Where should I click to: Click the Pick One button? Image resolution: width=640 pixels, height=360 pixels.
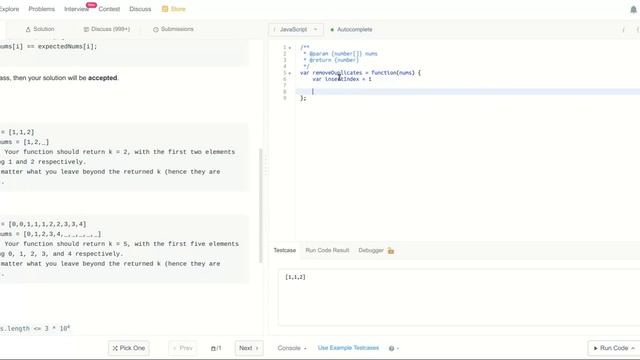[x=129, y=348]
